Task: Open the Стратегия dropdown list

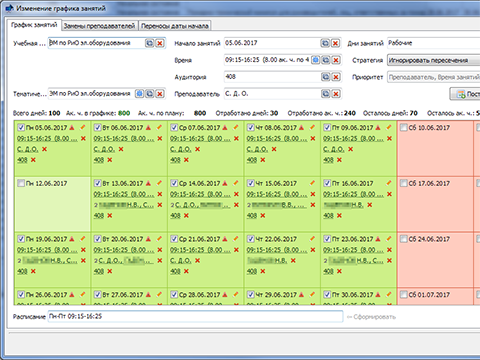Action: tap(433, 60)
